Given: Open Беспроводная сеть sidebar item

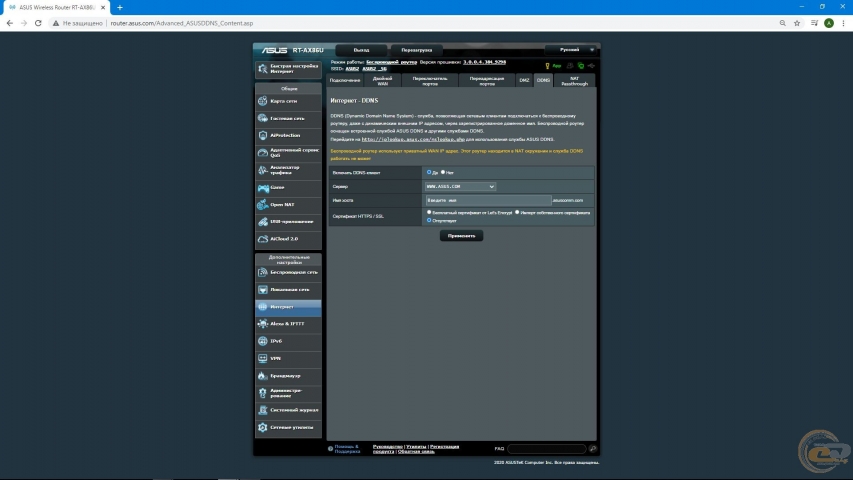Looking at the screenshot, I should 288,272.
